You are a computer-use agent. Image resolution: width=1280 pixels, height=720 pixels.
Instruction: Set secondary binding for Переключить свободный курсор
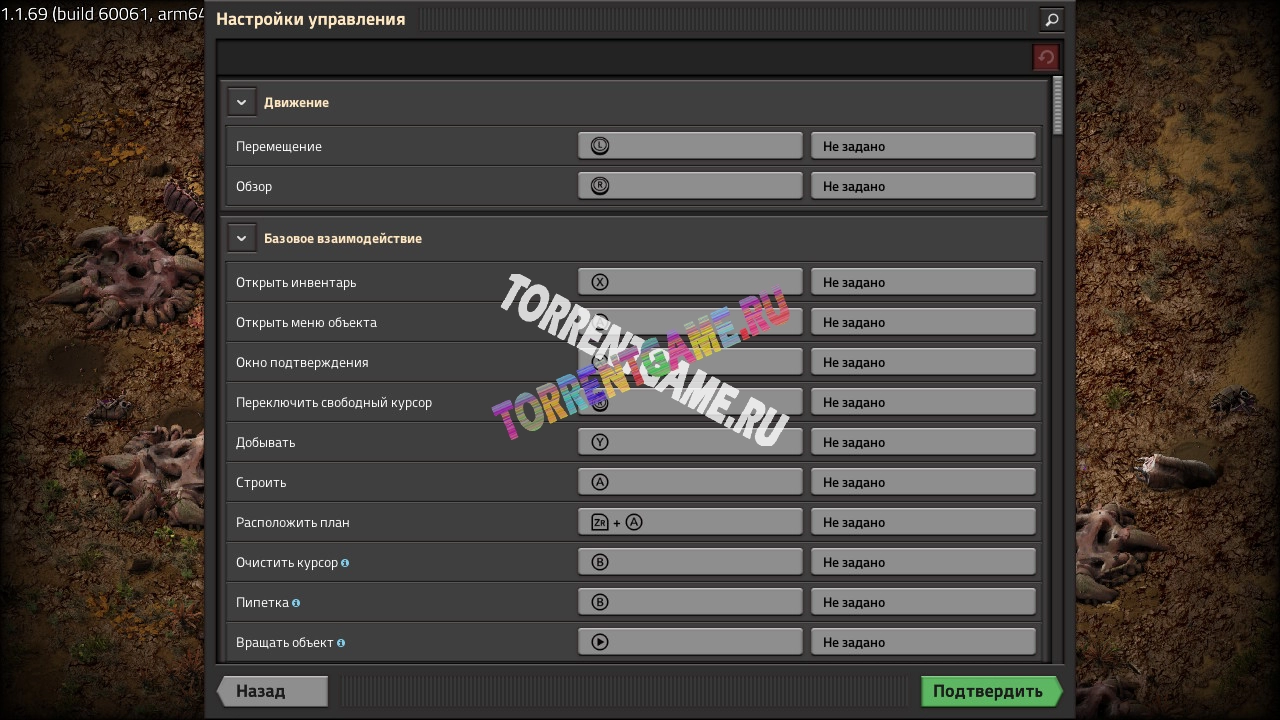pos(922,402)
